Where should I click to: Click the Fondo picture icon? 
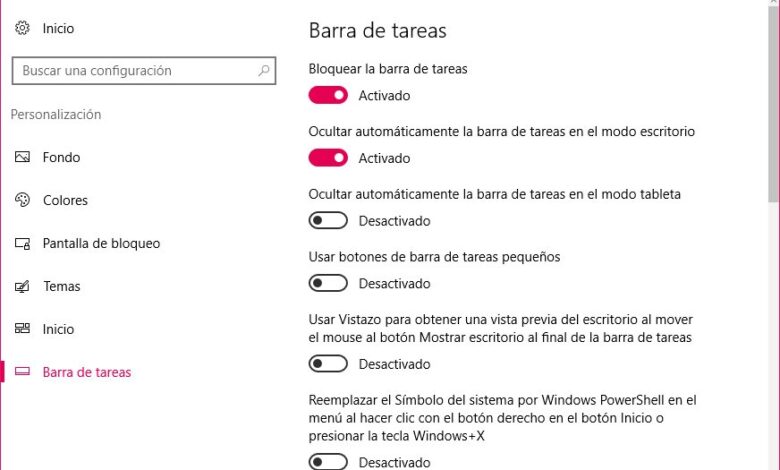[22, 157]
